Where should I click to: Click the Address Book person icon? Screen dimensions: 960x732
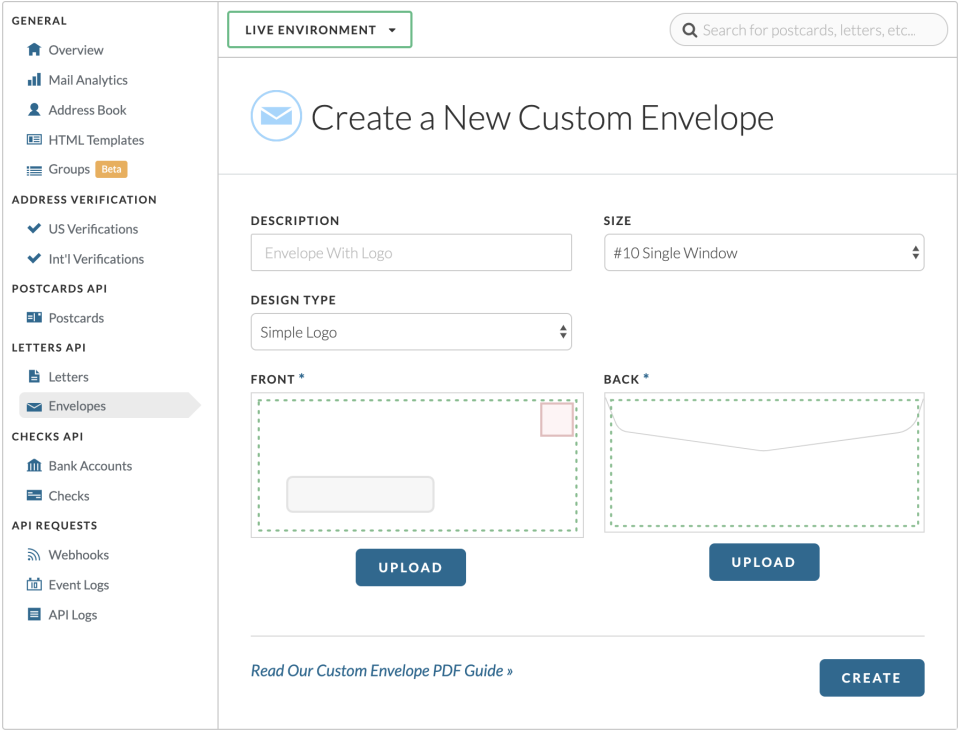(35, 110)
